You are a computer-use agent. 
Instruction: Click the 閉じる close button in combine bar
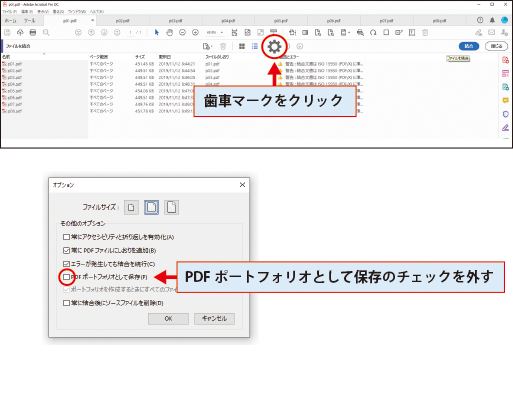496,46
